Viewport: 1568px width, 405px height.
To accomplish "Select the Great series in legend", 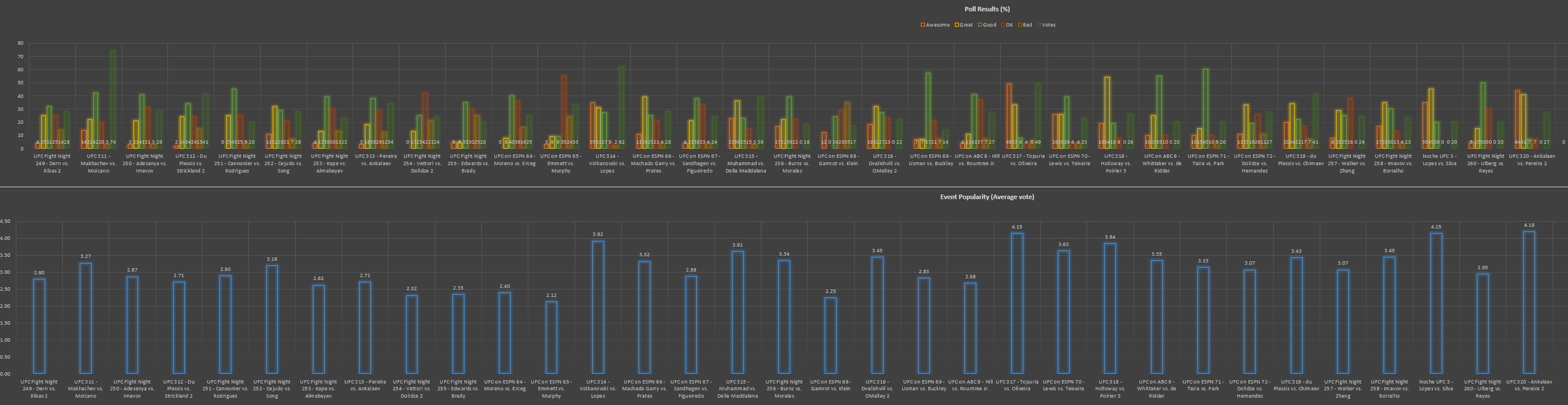I will [966, 25].
